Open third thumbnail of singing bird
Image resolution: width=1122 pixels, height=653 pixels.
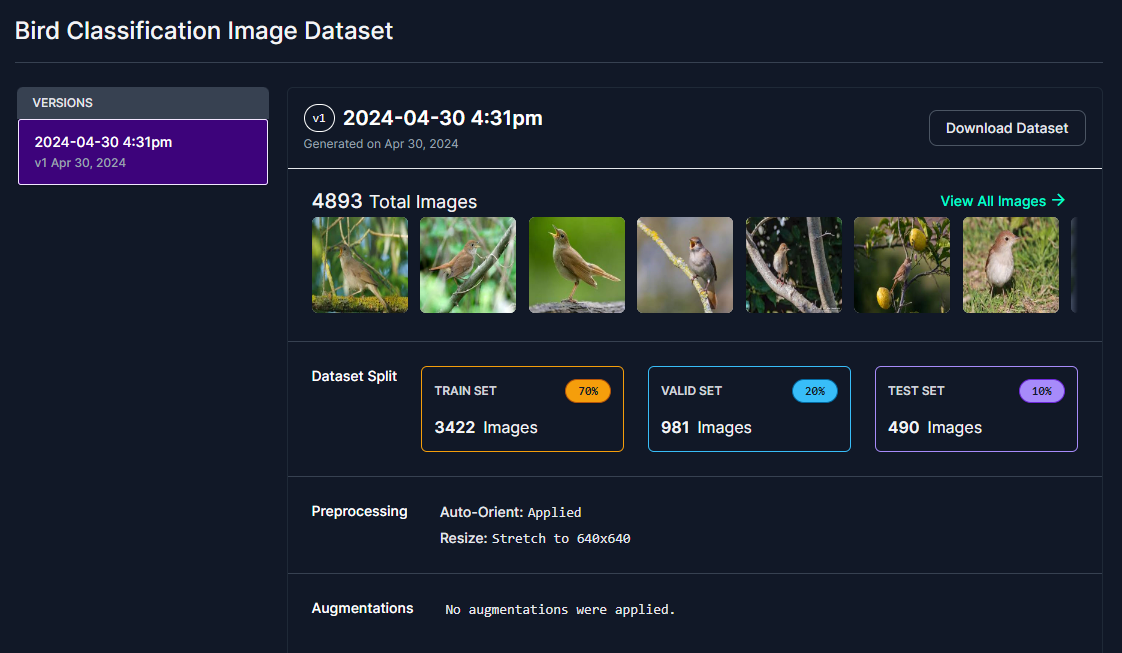[577, 265]
